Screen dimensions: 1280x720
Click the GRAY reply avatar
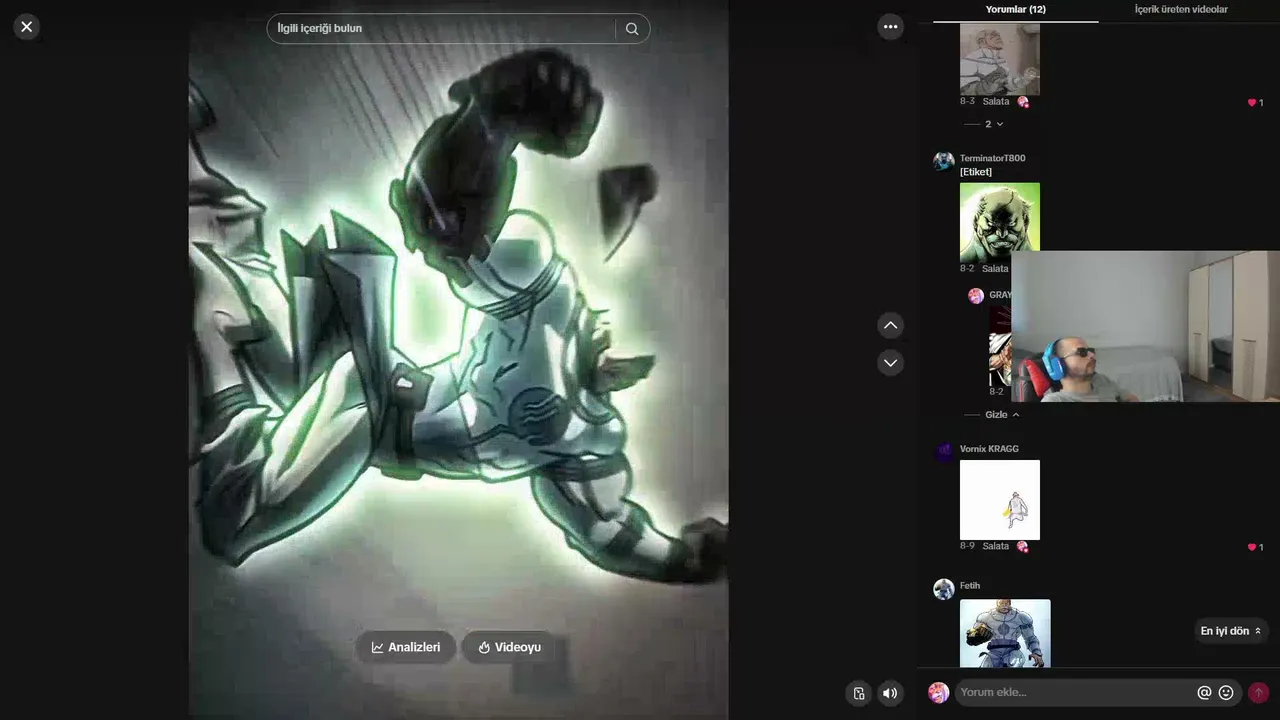[976, 296]
